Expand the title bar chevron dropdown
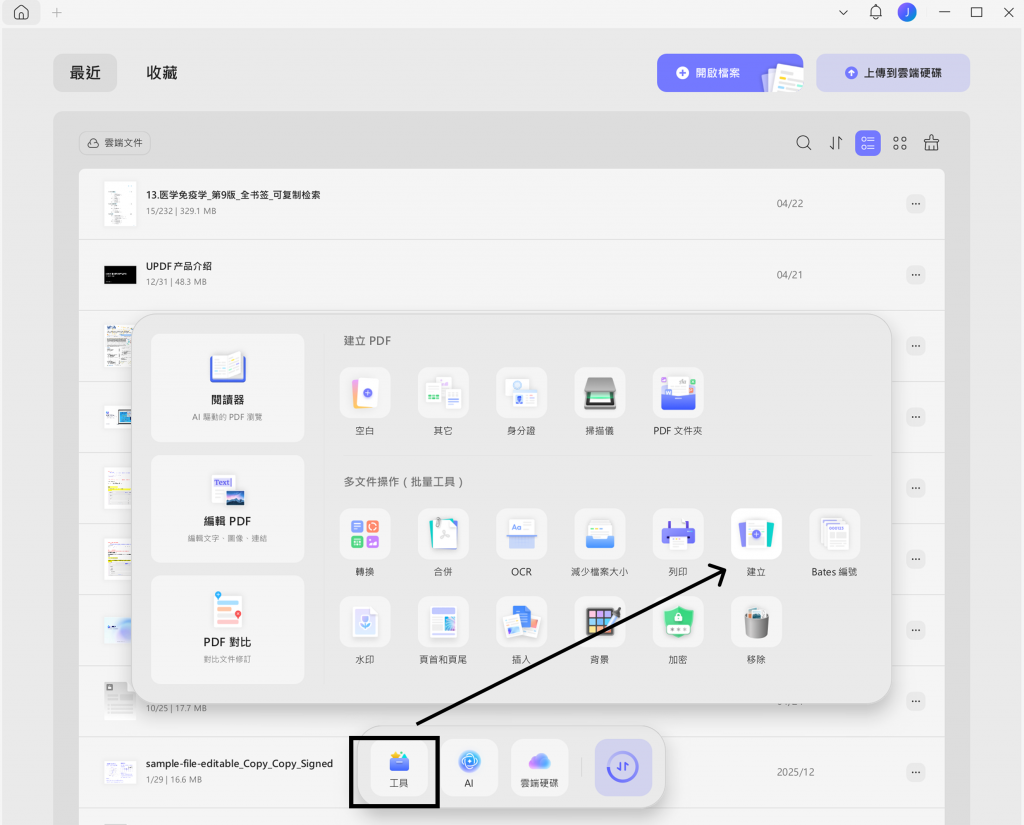 [843, 12]
